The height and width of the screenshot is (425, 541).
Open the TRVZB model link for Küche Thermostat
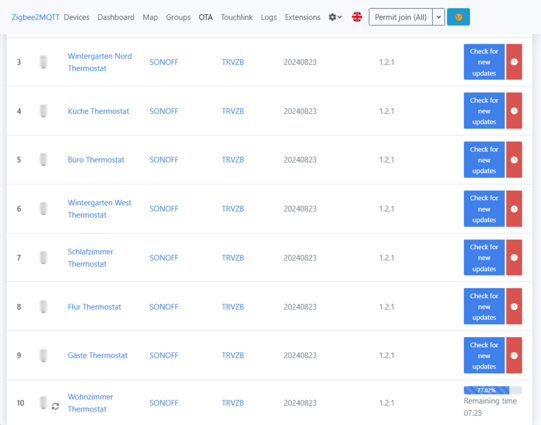tap(233, 111)
